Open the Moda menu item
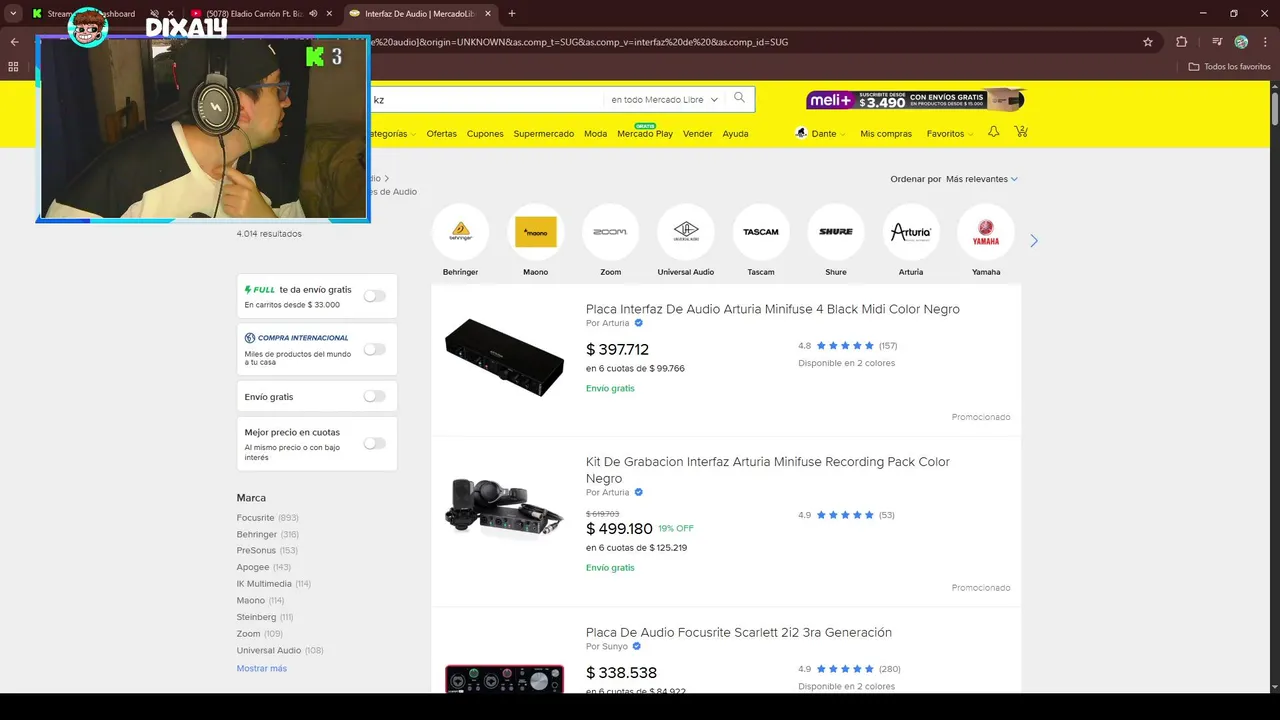 [x=595, y=134]
